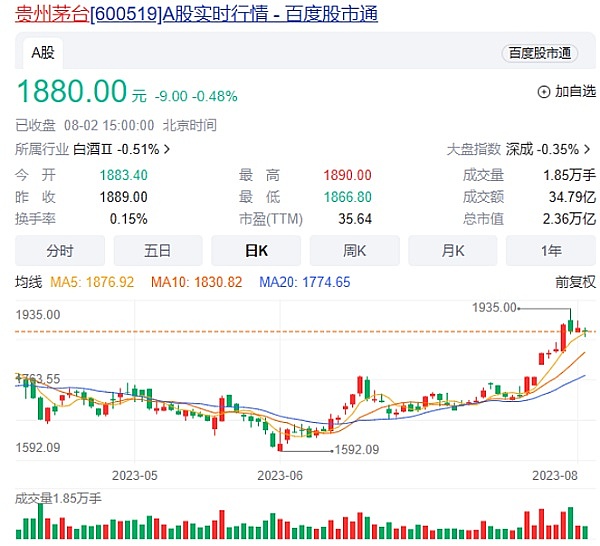
Task: Click the 1935.00 high marker on chart
Action: [494, 307]
